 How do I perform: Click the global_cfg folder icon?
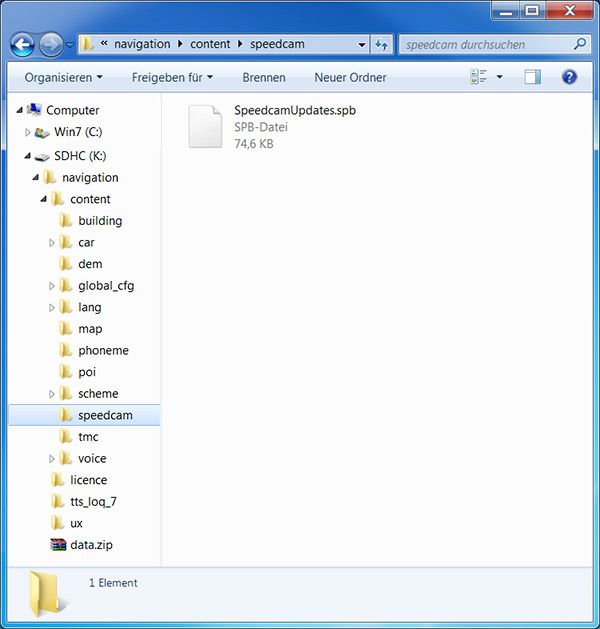tap(65, 285)
